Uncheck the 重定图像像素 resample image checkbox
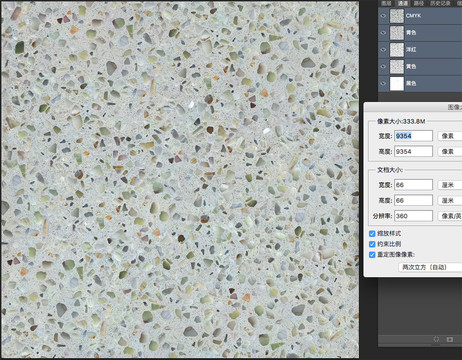 [372, 255]
